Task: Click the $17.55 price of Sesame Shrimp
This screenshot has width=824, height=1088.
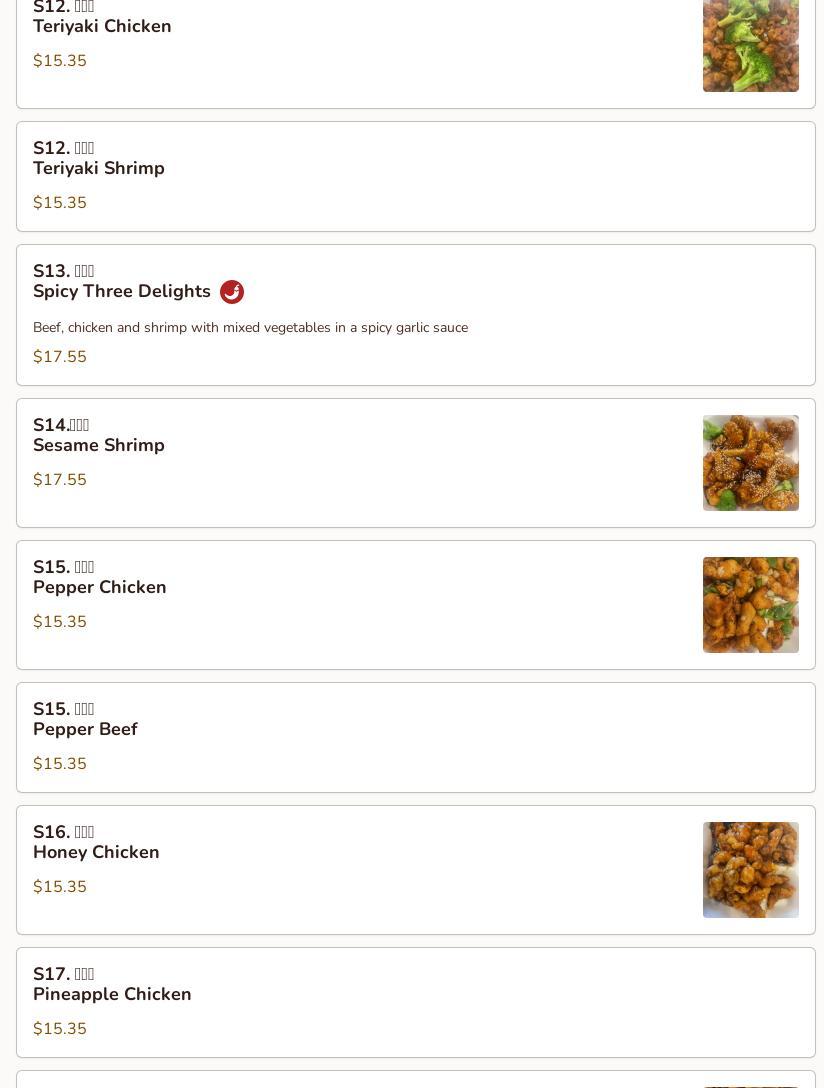Action: tap(60, 479)
